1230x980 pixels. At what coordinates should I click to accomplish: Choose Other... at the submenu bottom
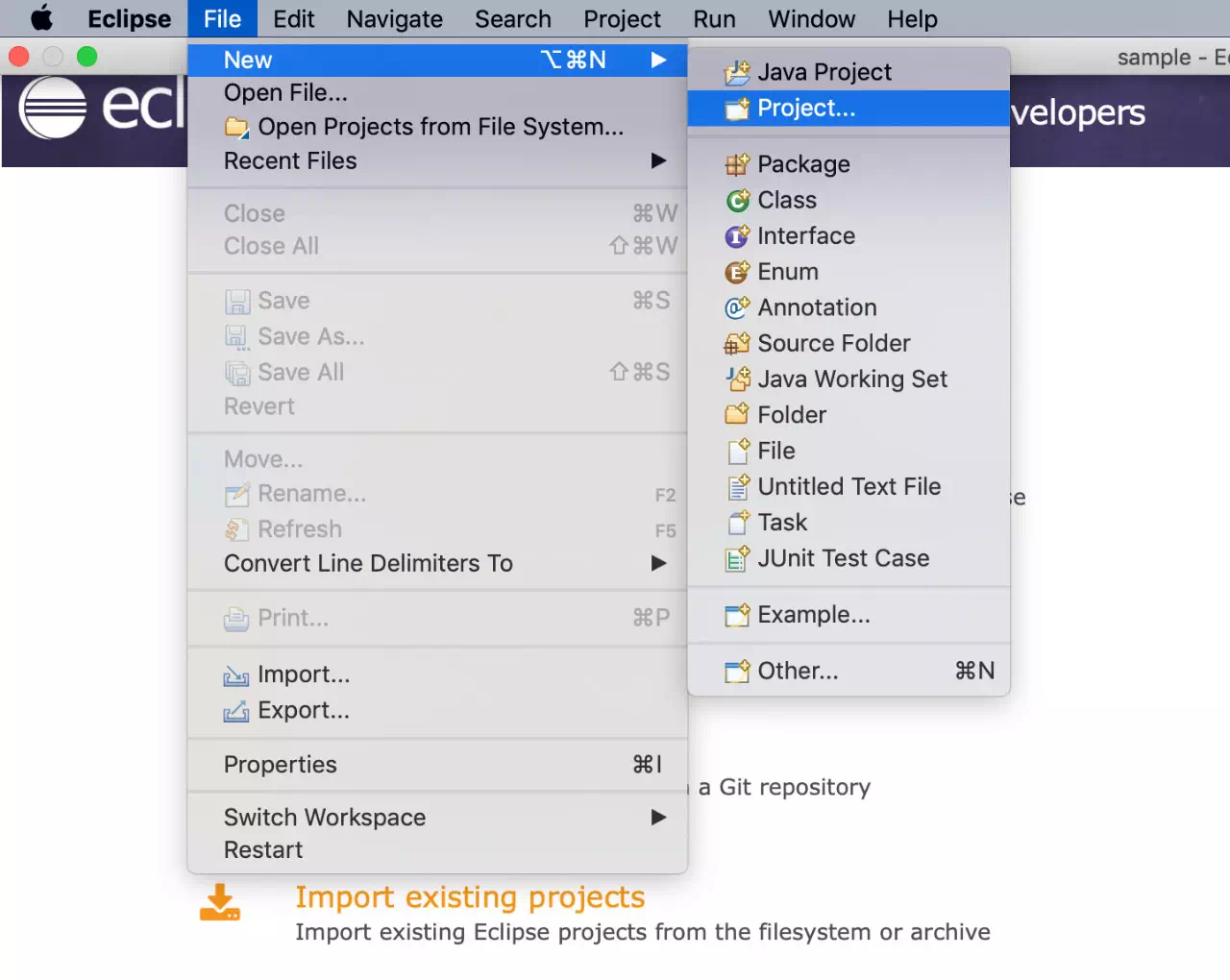click(x=849, y=671)
